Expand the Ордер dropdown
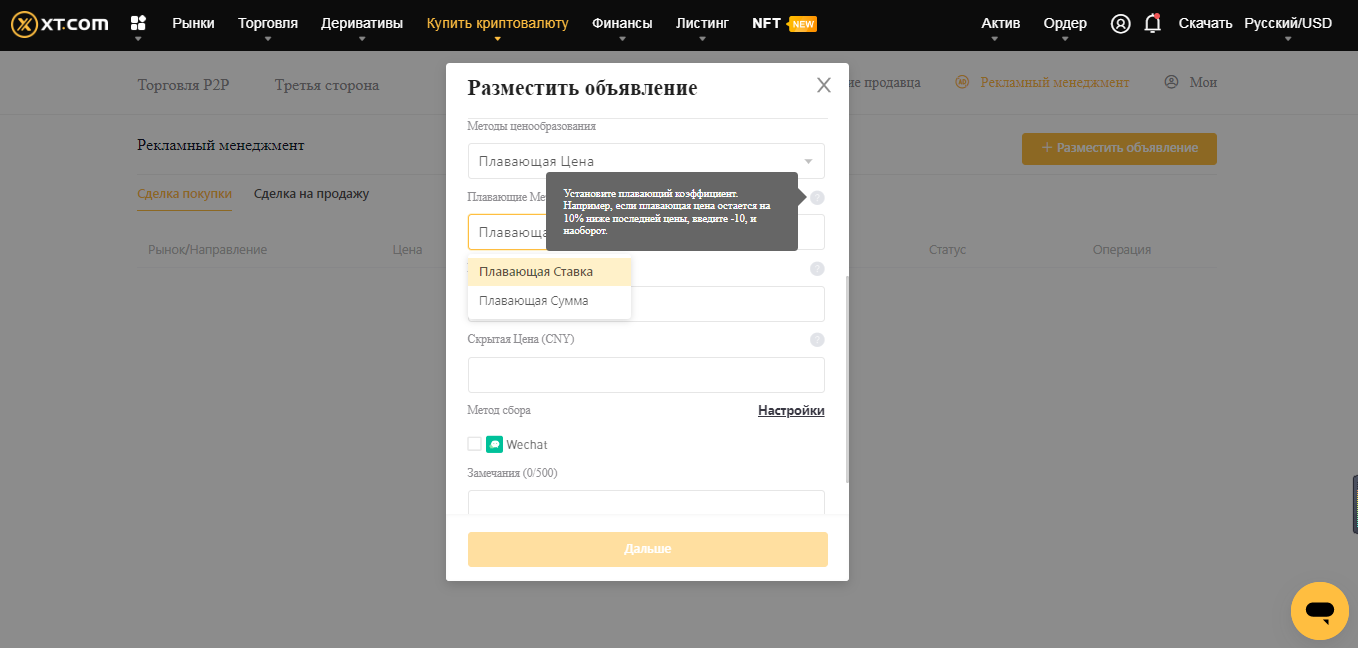Viewport: 1358px width, 648px height. (x=1065, y=23)
